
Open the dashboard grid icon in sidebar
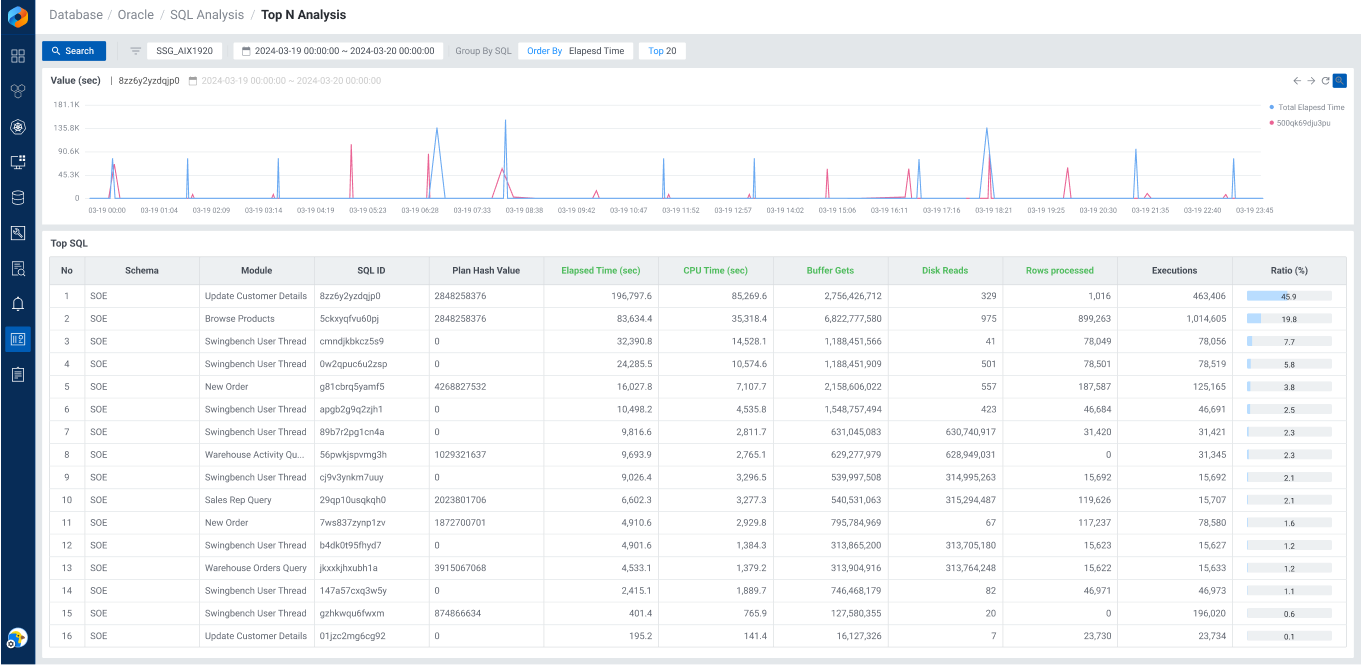(18, 56)
